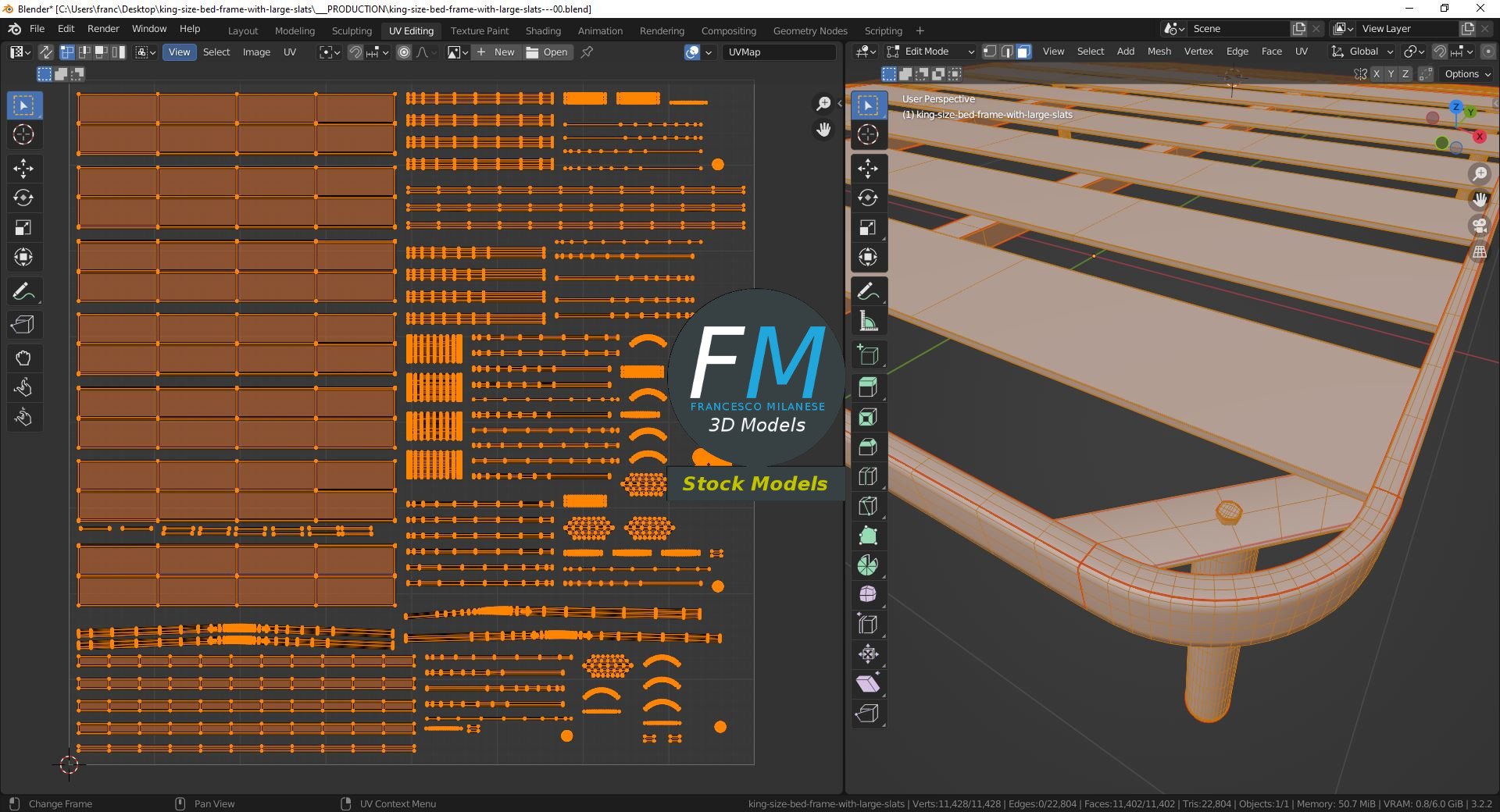Expand the Options dropdown in the 3D viewport

(x=1468, y=74)
